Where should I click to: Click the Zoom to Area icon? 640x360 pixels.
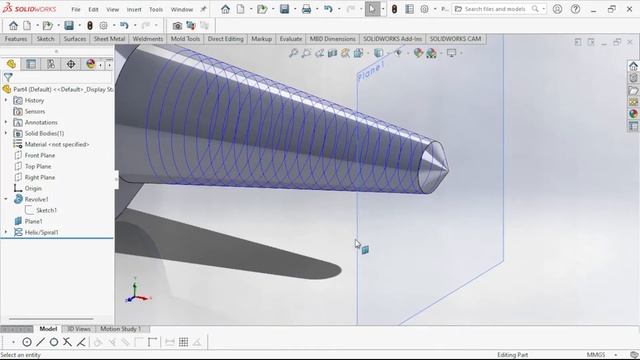(306, 53)
